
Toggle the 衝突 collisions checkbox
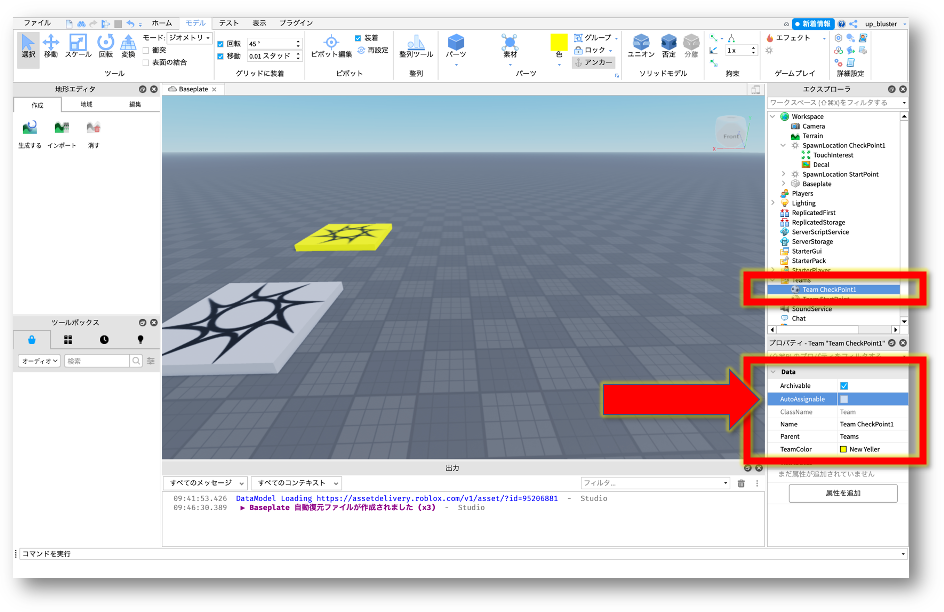tap(146, 51)
